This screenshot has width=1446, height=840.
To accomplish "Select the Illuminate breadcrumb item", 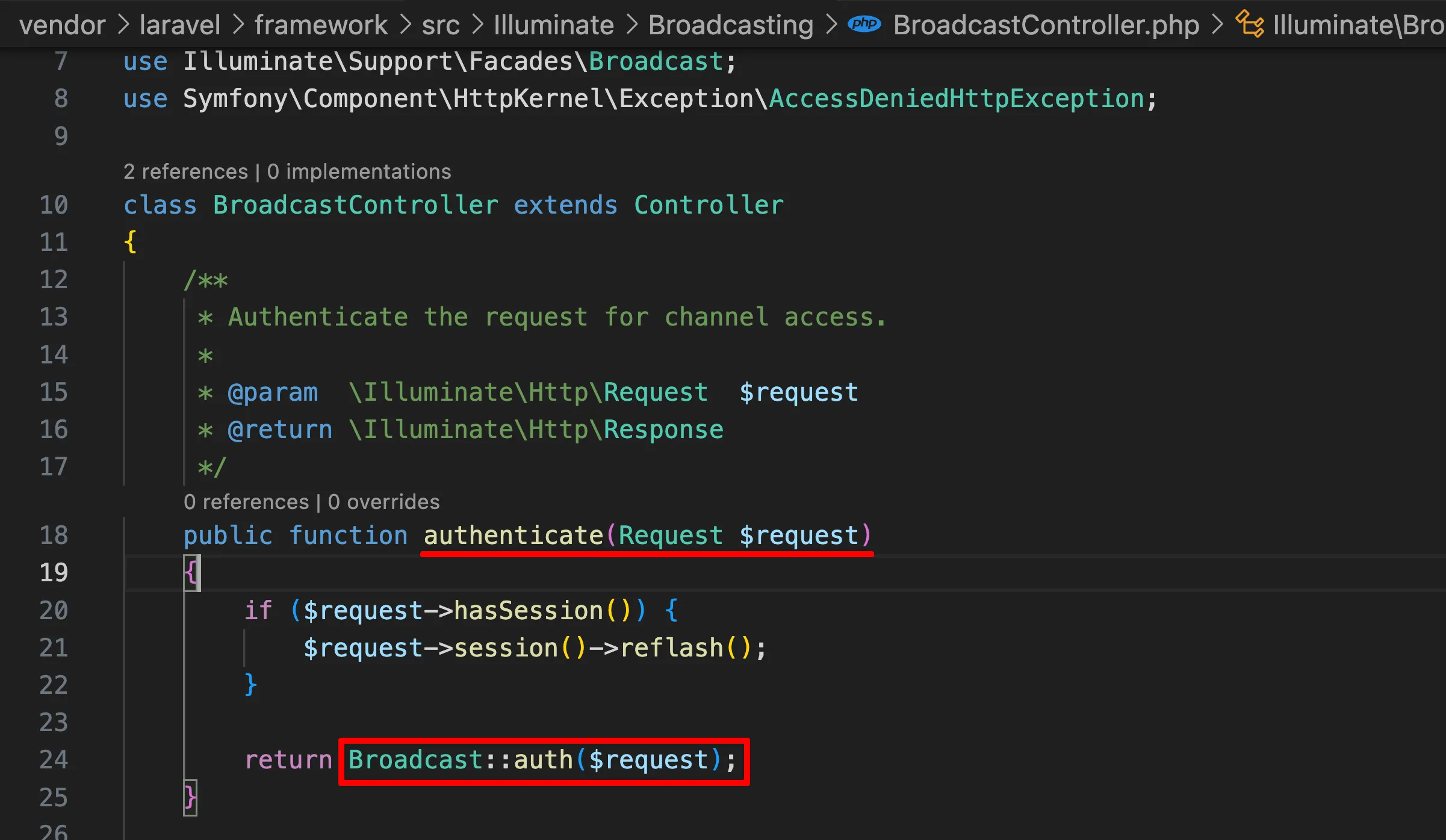I will click(x=553, y=25).
